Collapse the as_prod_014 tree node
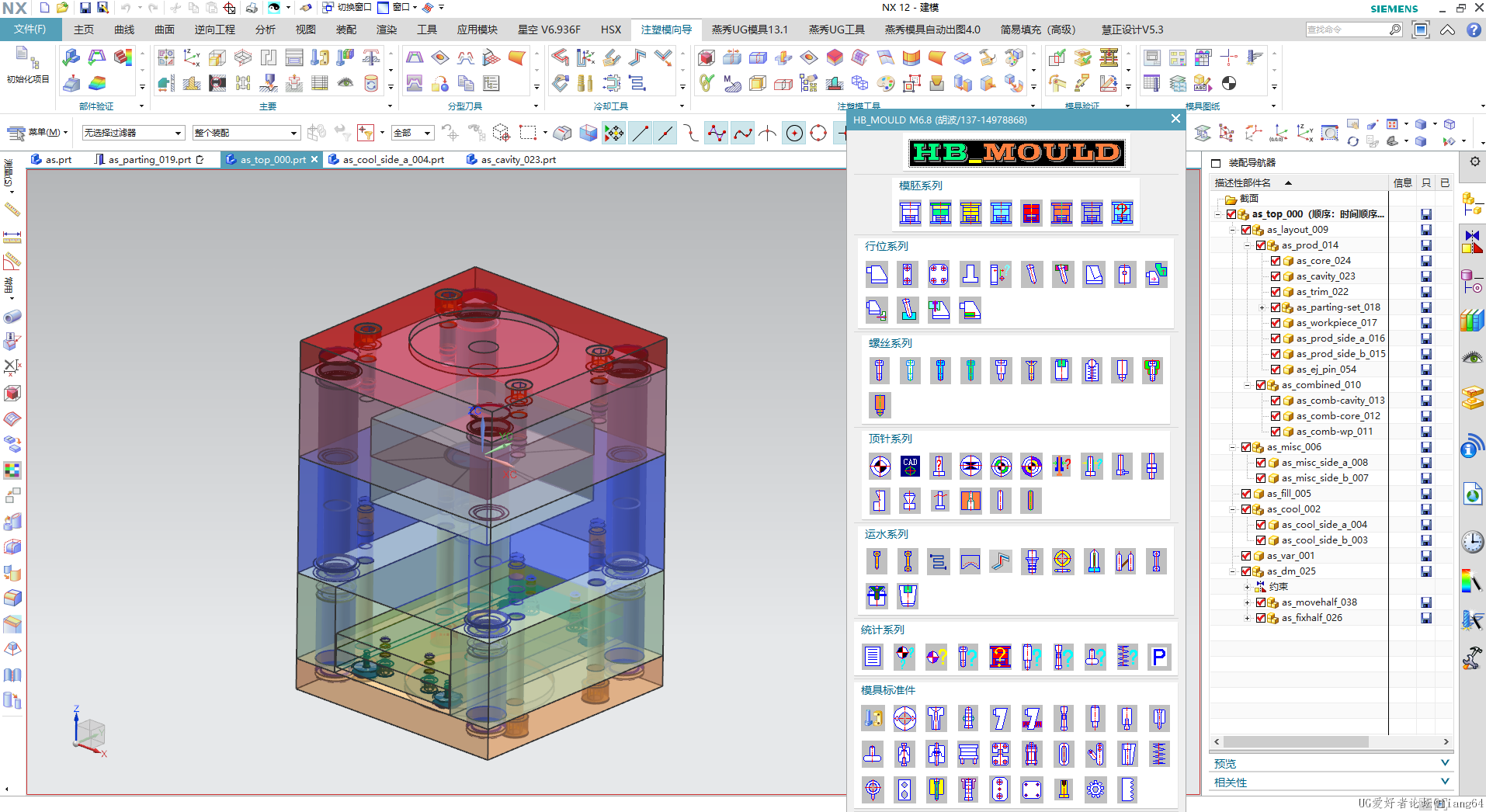 1248,245
